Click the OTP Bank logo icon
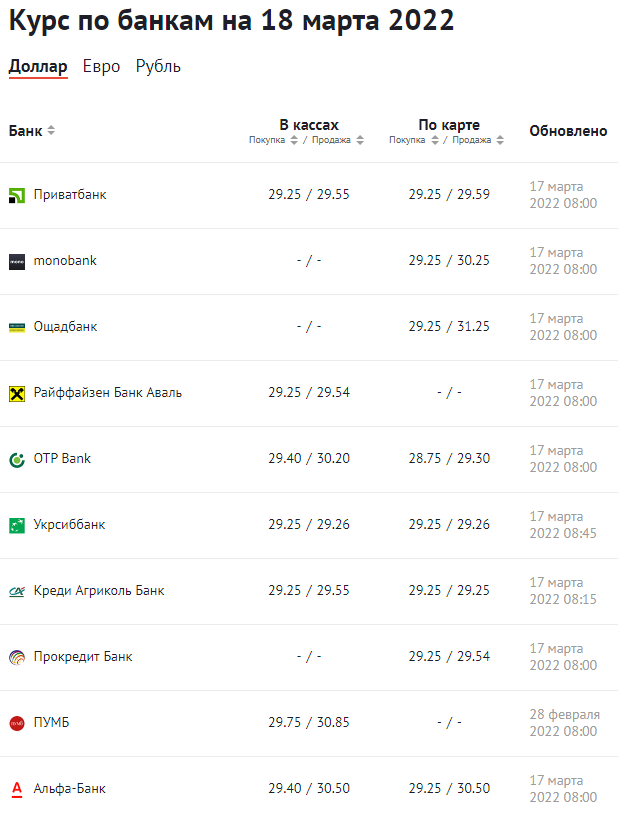The image size is (630, 816). click(17, 460)
